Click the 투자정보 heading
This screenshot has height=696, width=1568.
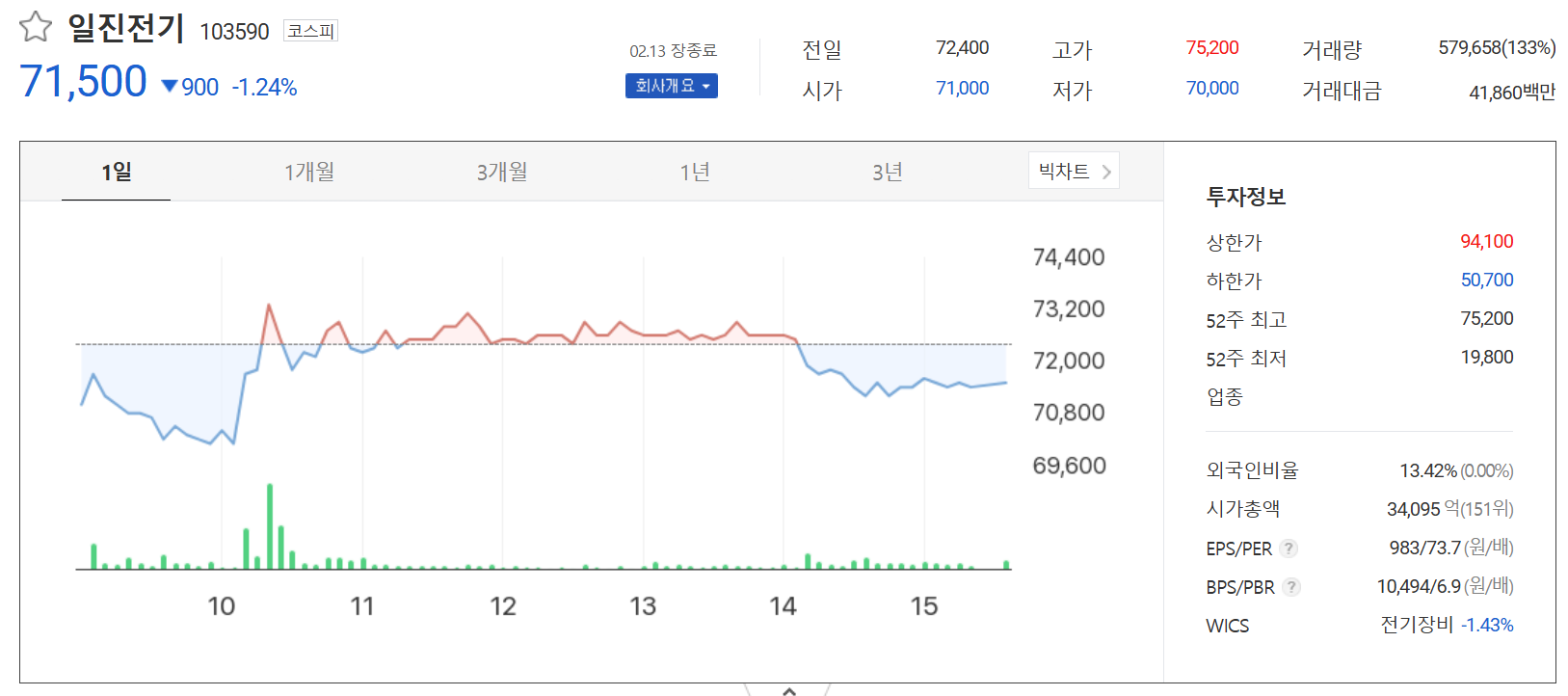[x=1246, y=197]
